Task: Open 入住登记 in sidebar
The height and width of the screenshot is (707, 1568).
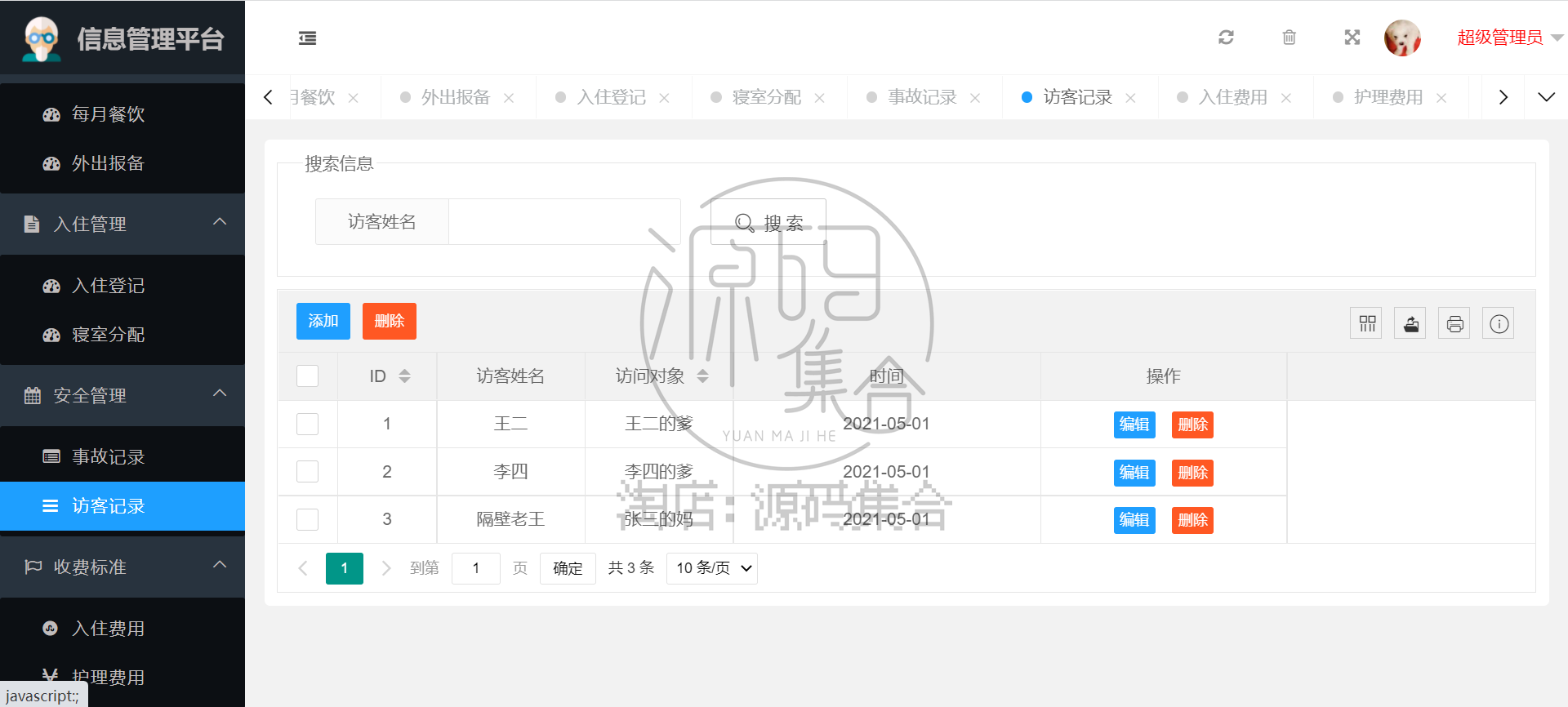Action: (x=122, y=286)
